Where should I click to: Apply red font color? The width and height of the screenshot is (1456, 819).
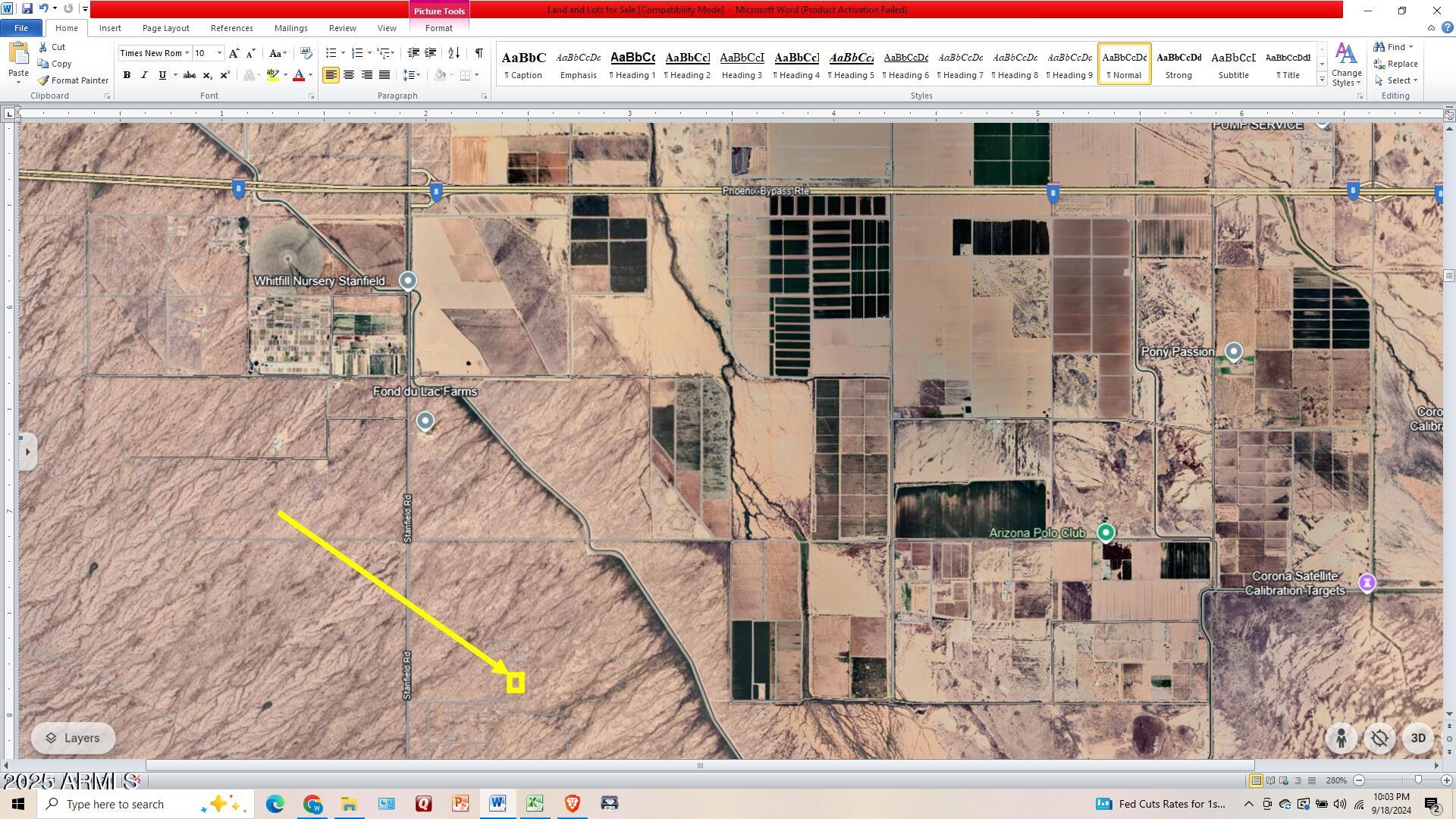(x=298, y=75)
